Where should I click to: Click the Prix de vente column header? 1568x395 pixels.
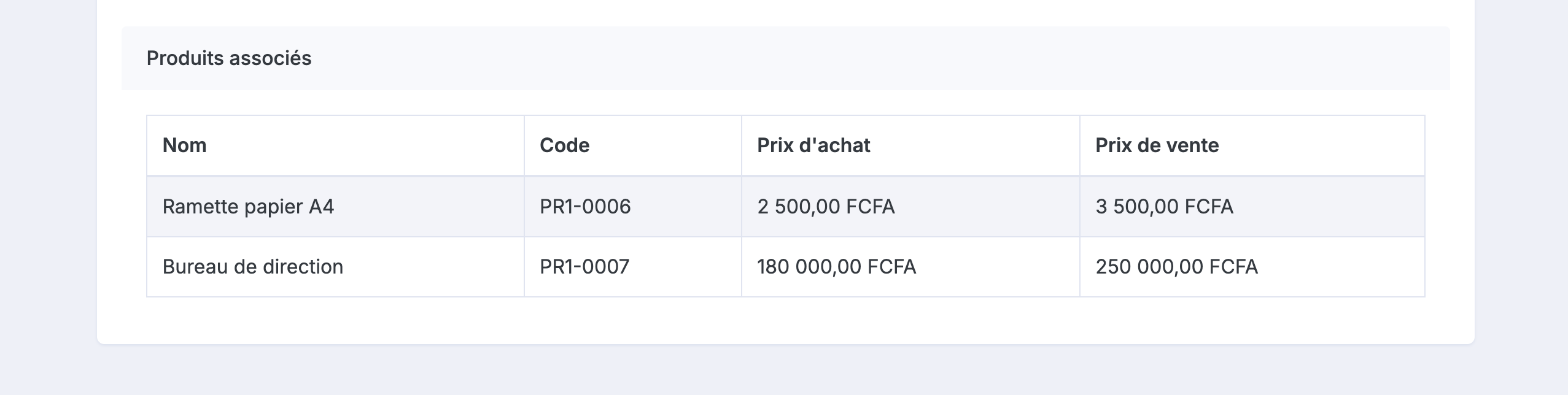pyautogui.click(x=1157, y=145)
